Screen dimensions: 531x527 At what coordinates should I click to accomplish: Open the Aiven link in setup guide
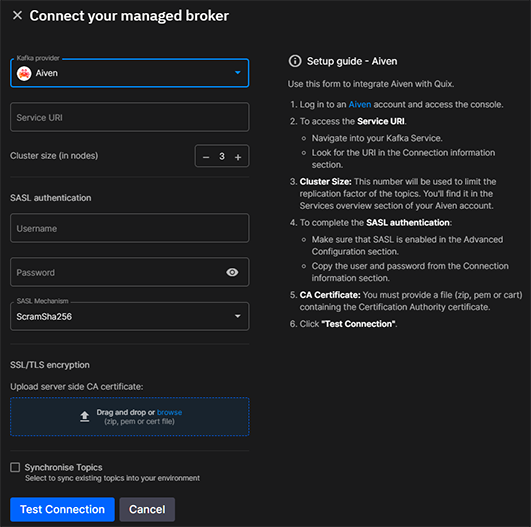coord(360,104)
